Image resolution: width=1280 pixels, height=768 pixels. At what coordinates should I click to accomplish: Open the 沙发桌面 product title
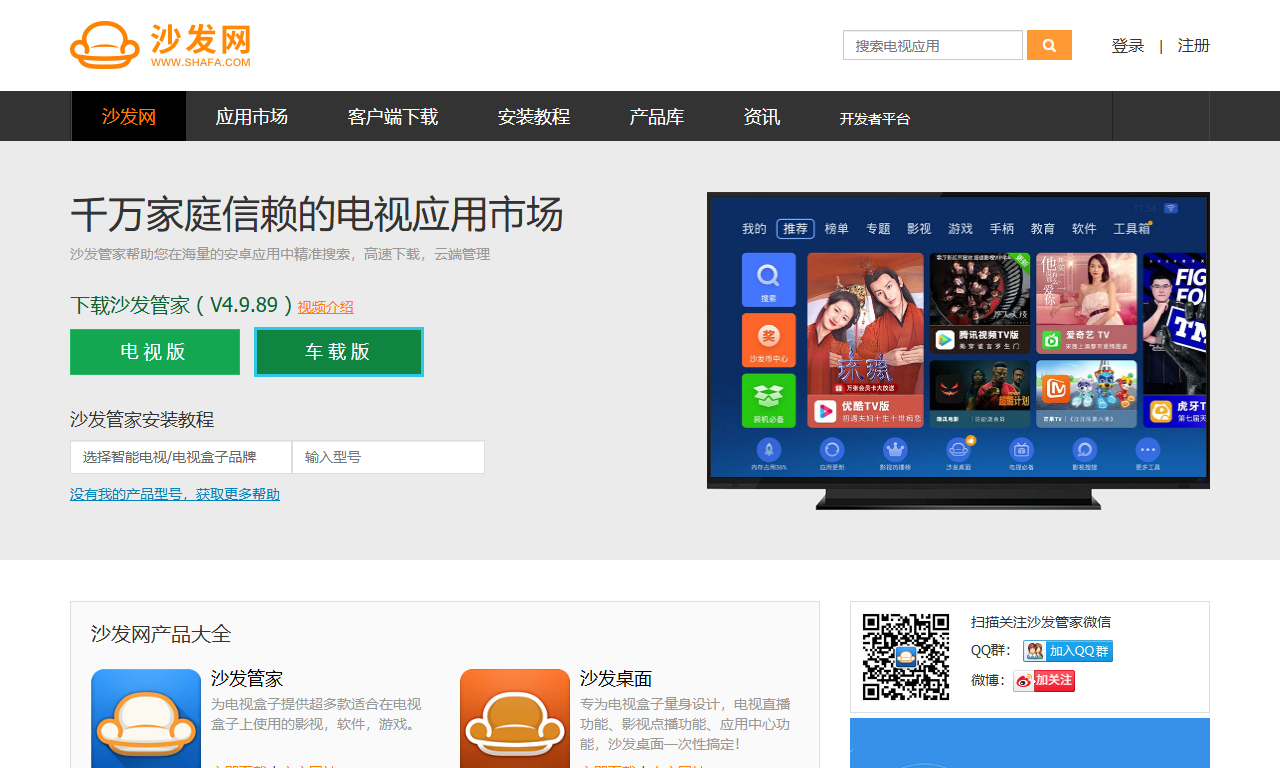[616, 679]
